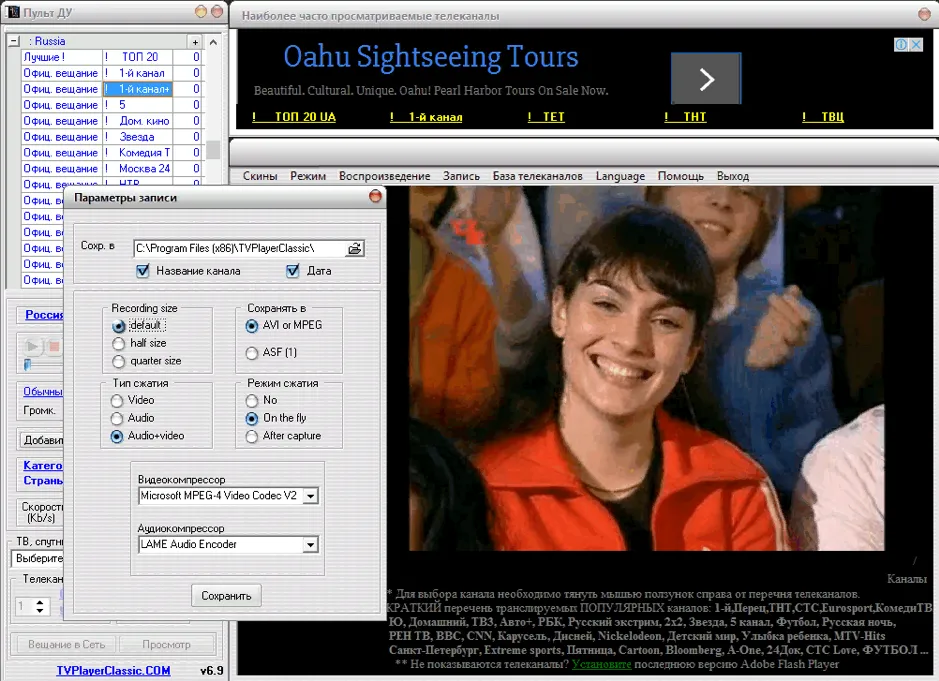This screenshot has width=939, height=681.
Task: Open the ТВЦ channel link
Action: (823, 117)
